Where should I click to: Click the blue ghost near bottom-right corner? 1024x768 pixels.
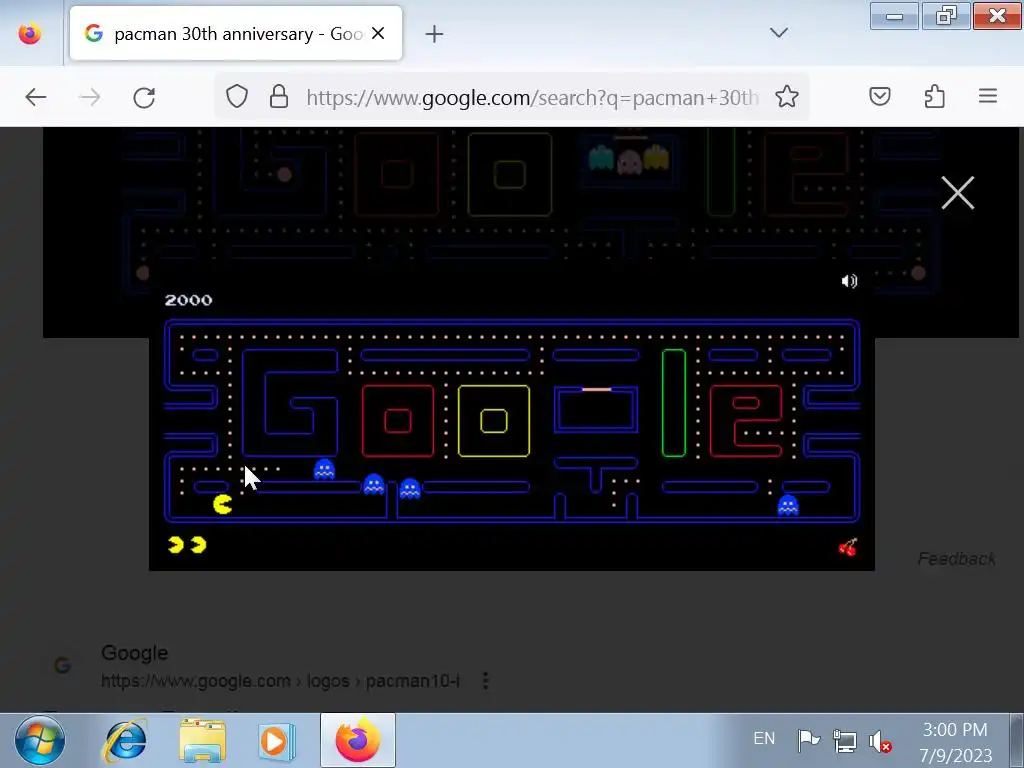[788, 505]
